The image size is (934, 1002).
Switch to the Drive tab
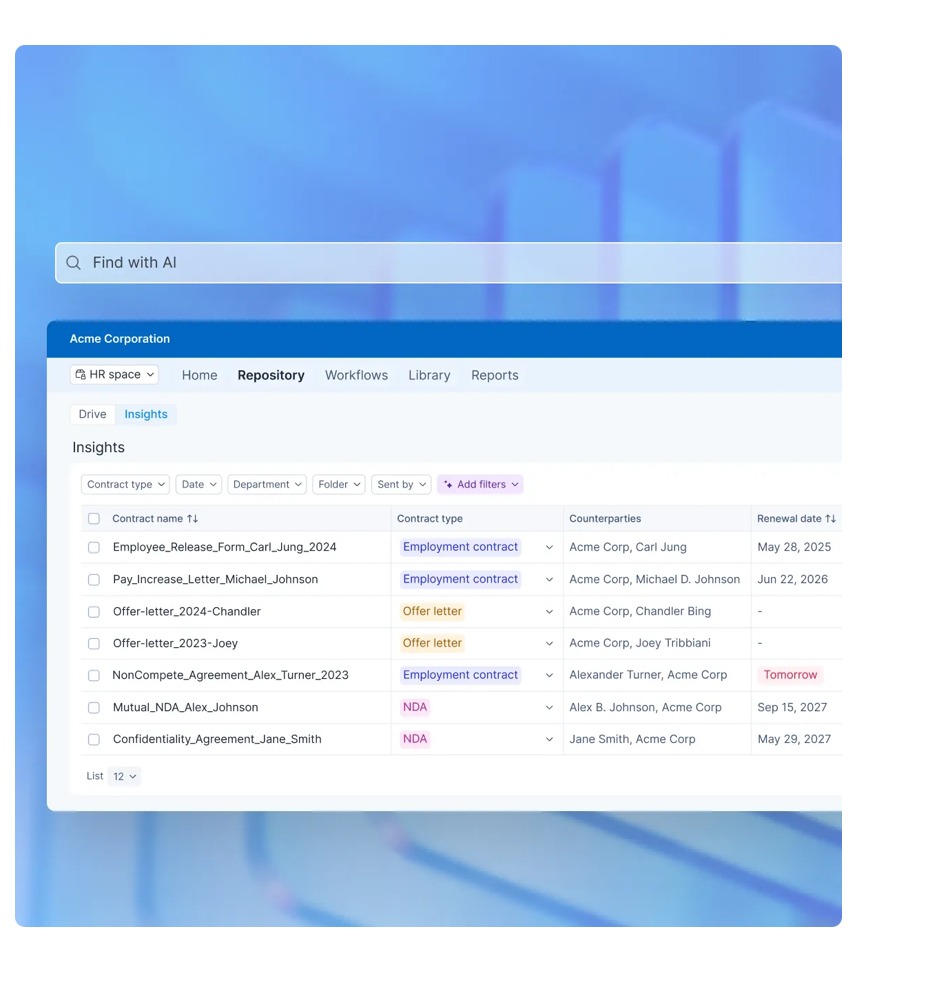click(91, 413)
